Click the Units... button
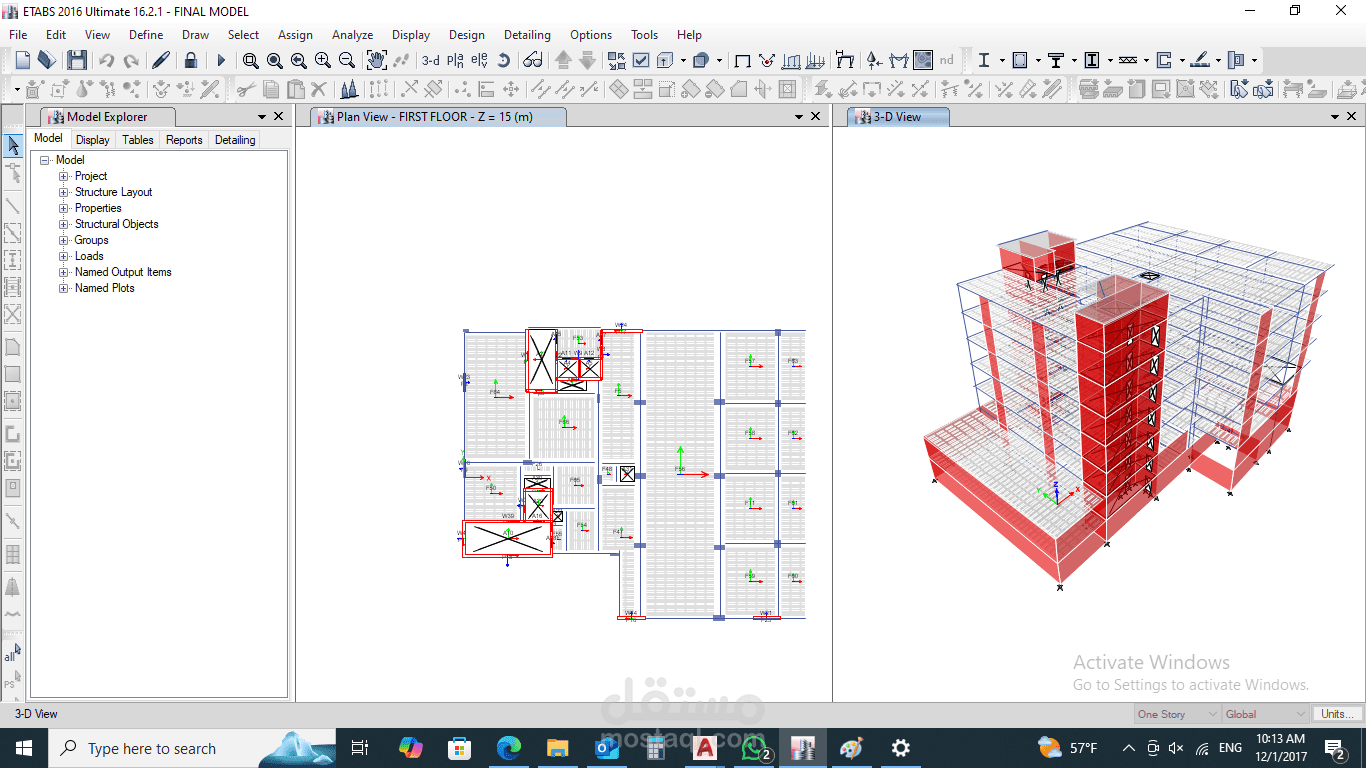Viewport: 1366px width, 768px height. [1337, 714]
